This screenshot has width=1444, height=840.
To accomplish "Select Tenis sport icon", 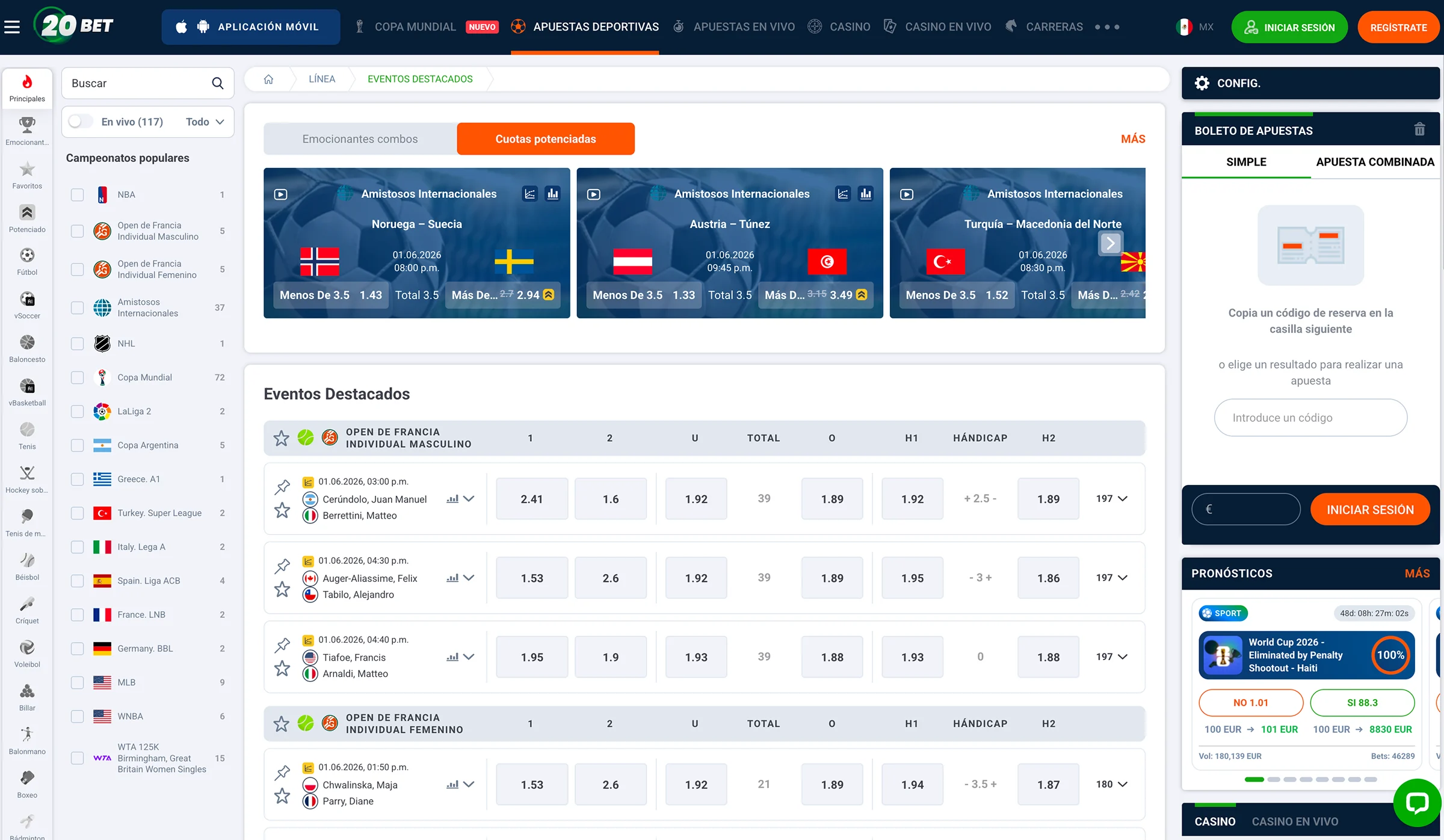I will (x=27, y=436).
